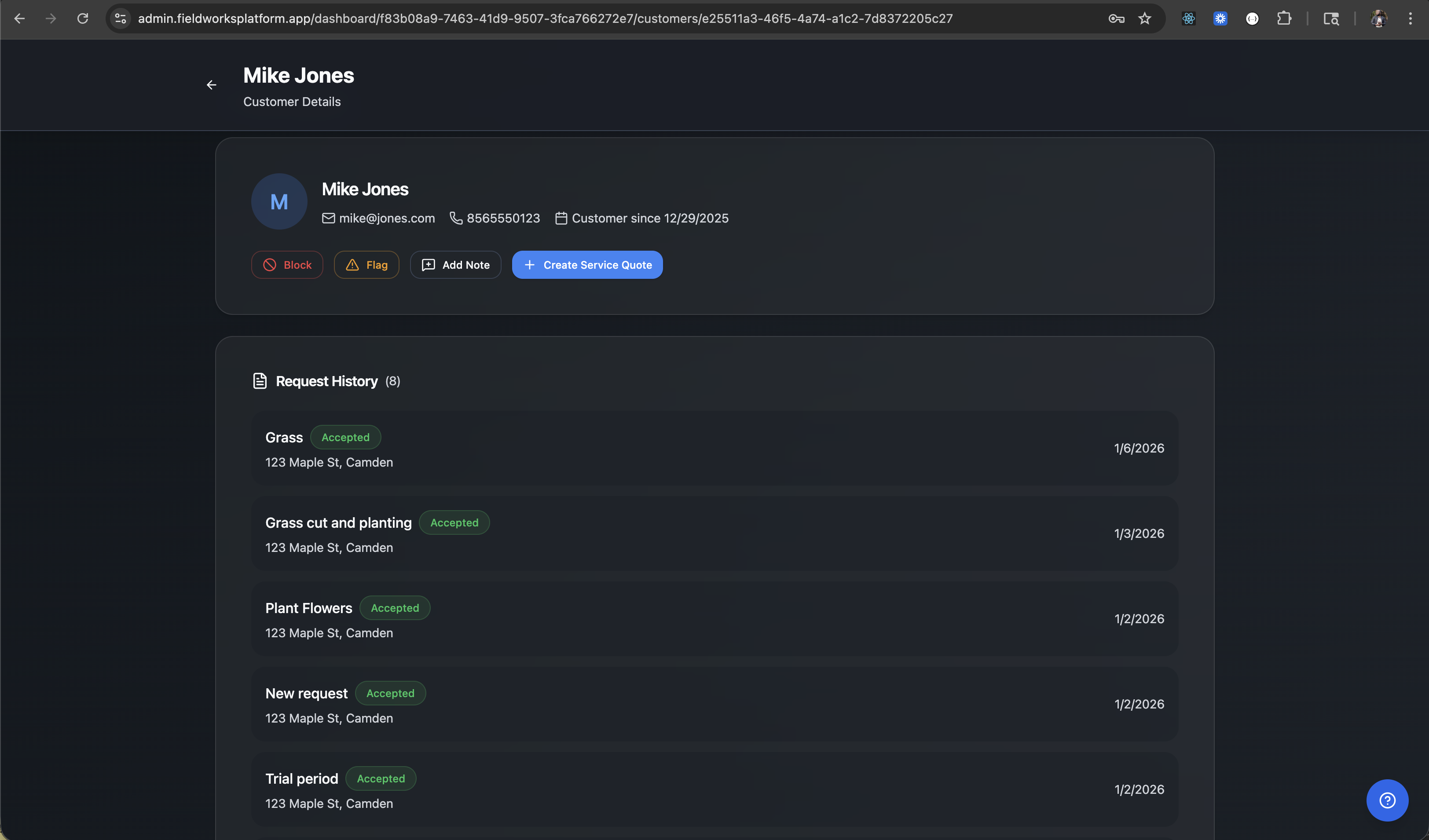
Task: Click the Add Note button
Action: [455, 265]
